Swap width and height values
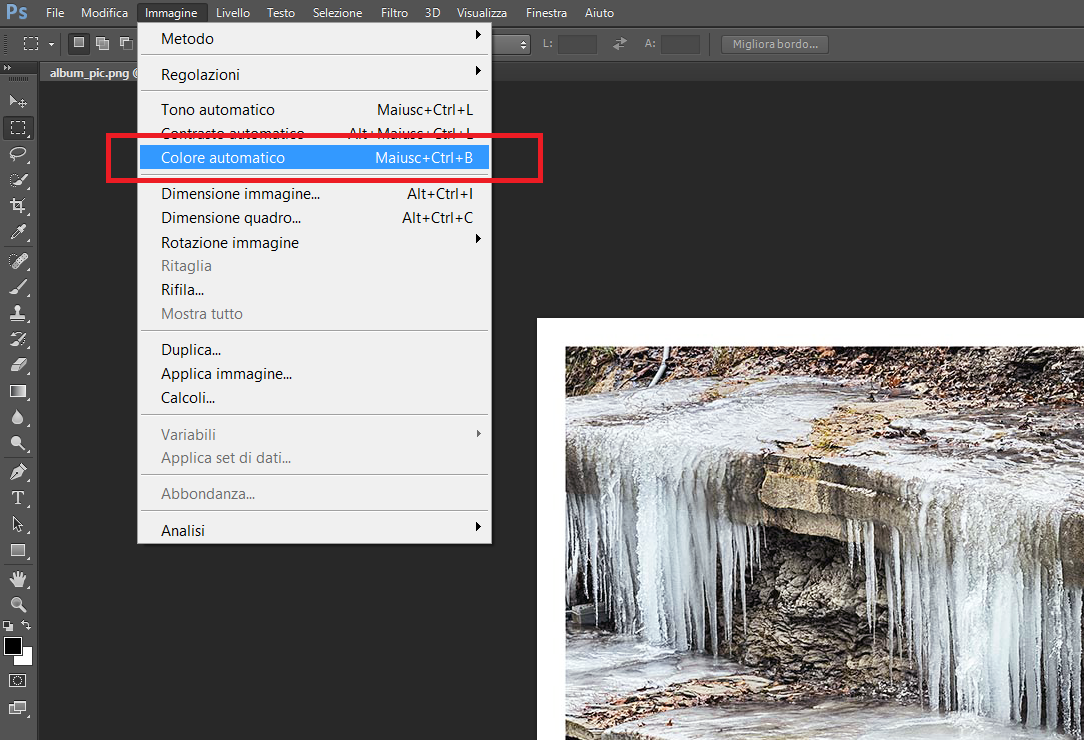 620,44
